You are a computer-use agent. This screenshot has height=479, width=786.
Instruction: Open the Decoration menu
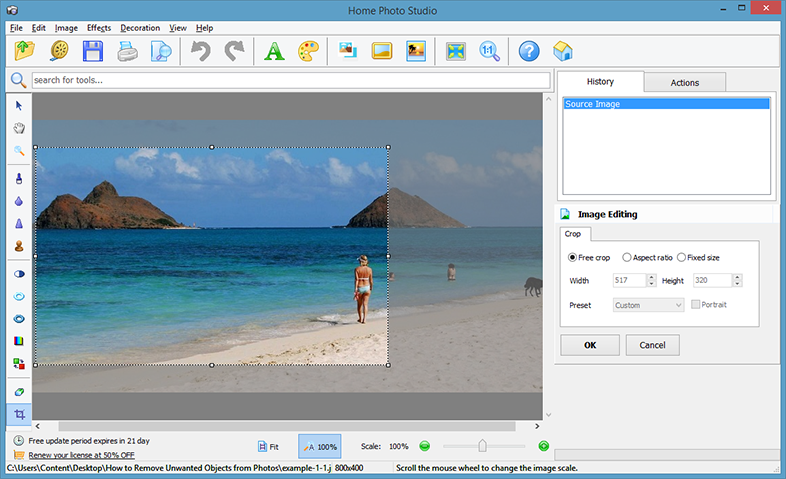(x=140, y=28)
